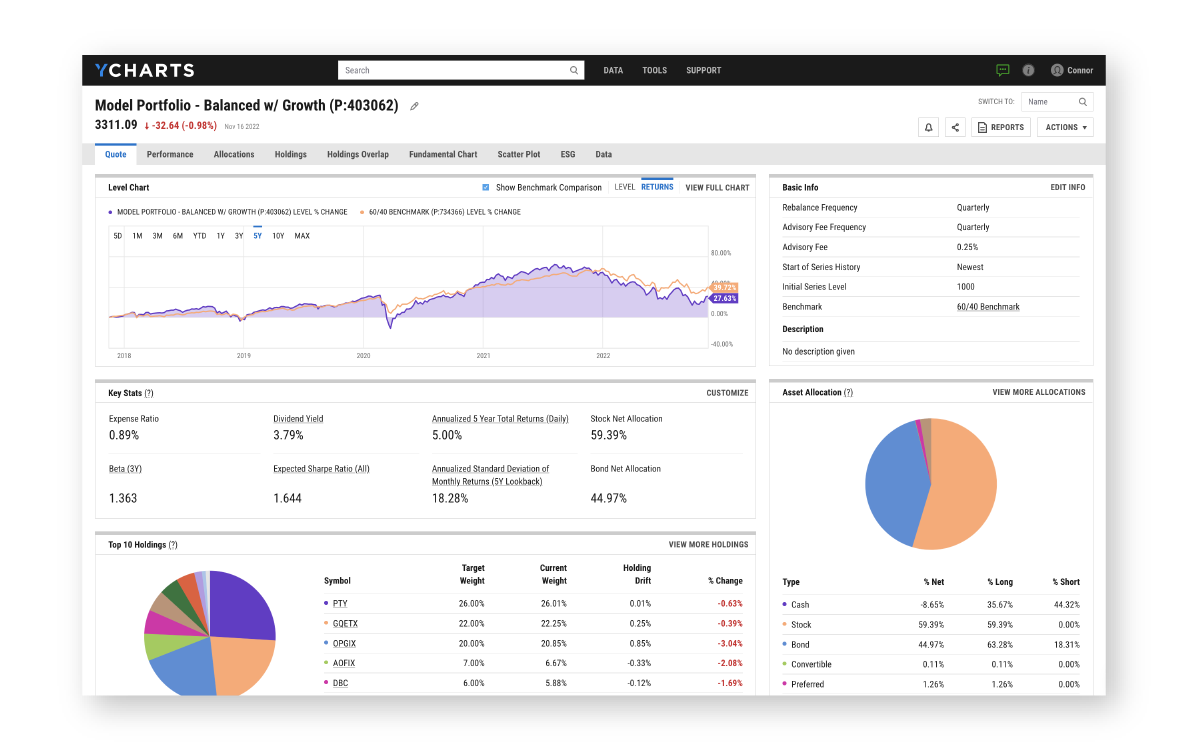Click the alert bell button
The width and height of the screenshot is (1188, 751).
(x=928, y=127)
